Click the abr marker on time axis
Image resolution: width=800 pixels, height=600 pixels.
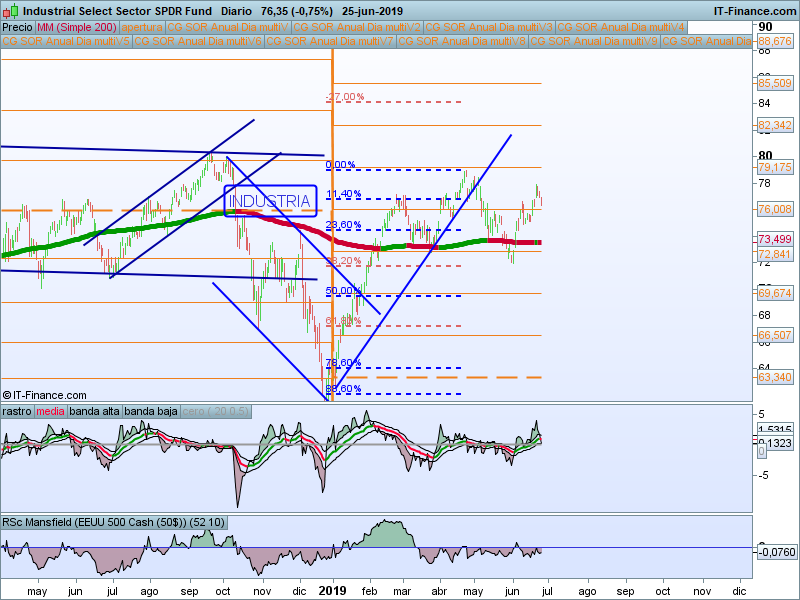coord(439,591)
